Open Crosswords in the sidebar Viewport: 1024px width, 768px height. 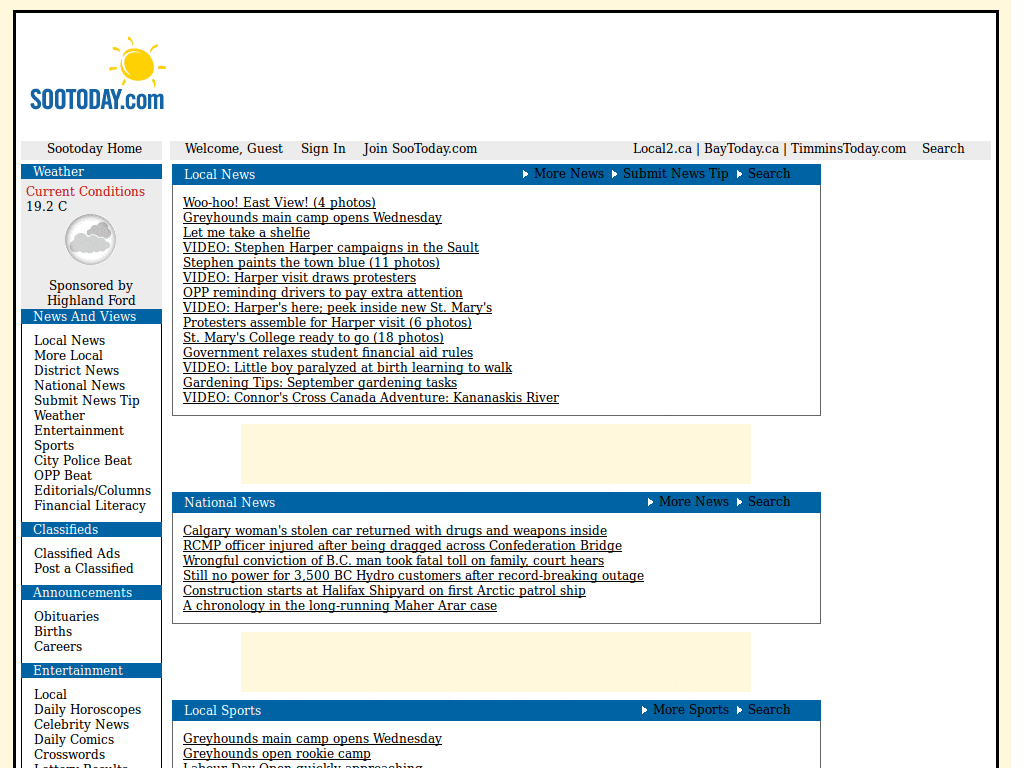click(69, 754)
